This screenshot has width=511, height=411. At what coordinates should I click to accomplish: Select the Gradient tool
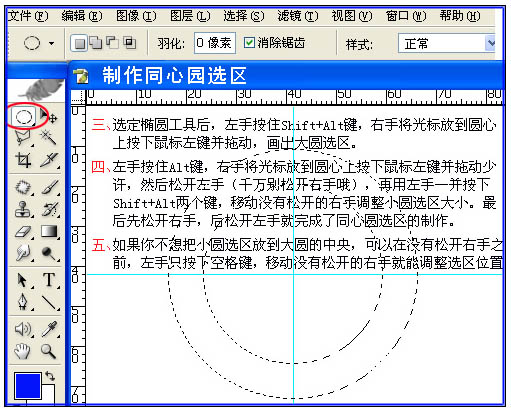(49, 232)
